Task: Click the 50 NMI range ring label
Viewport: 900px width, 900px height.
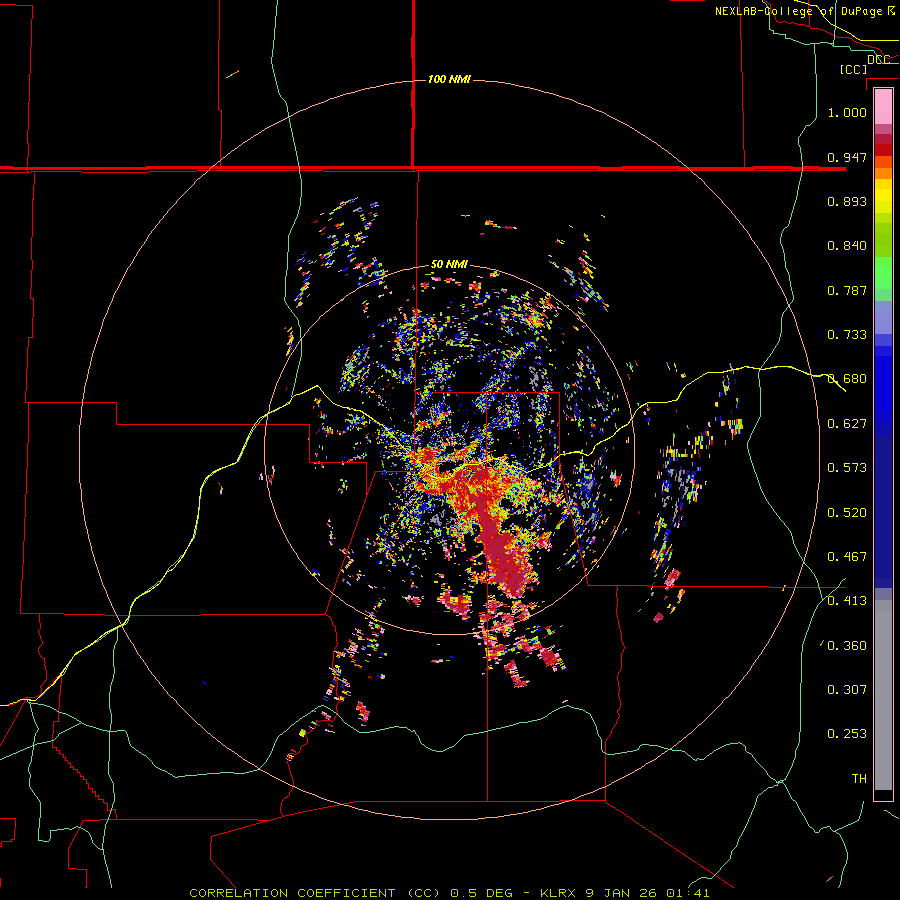Action: (x=449, y=264)
